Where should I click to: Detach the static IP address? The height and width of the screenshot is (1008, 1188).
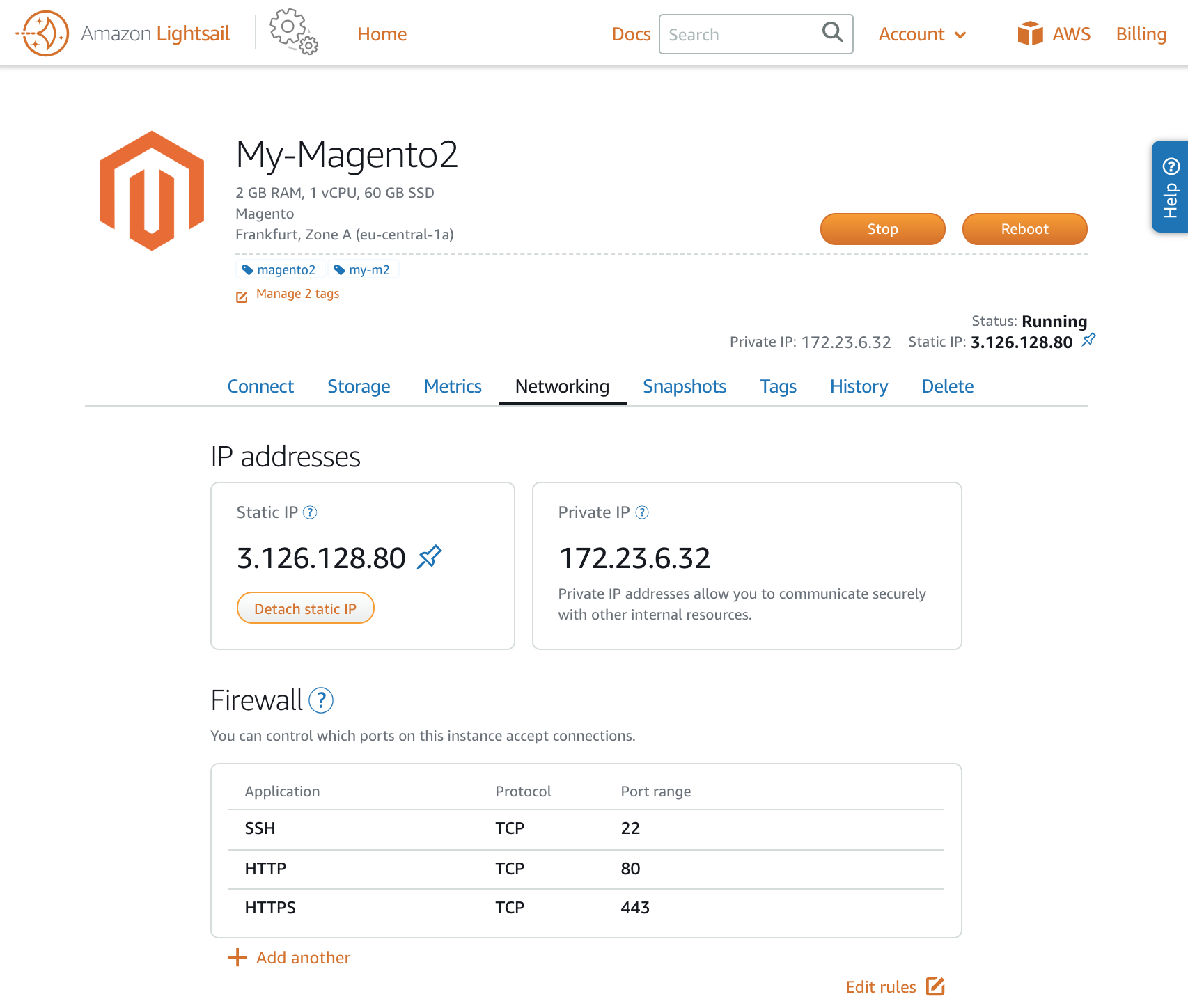pyautogui.click(x=305, y=608)
